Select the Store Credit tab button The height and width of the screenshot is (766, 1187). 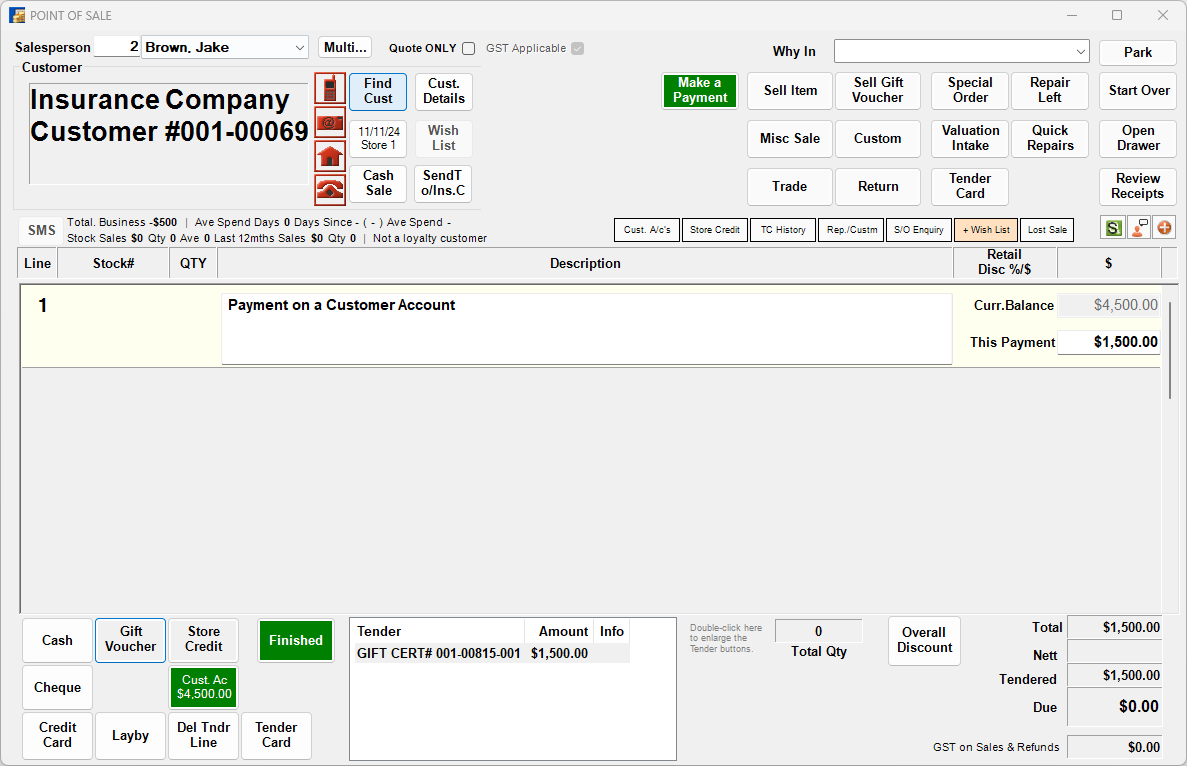click(714, 229)
